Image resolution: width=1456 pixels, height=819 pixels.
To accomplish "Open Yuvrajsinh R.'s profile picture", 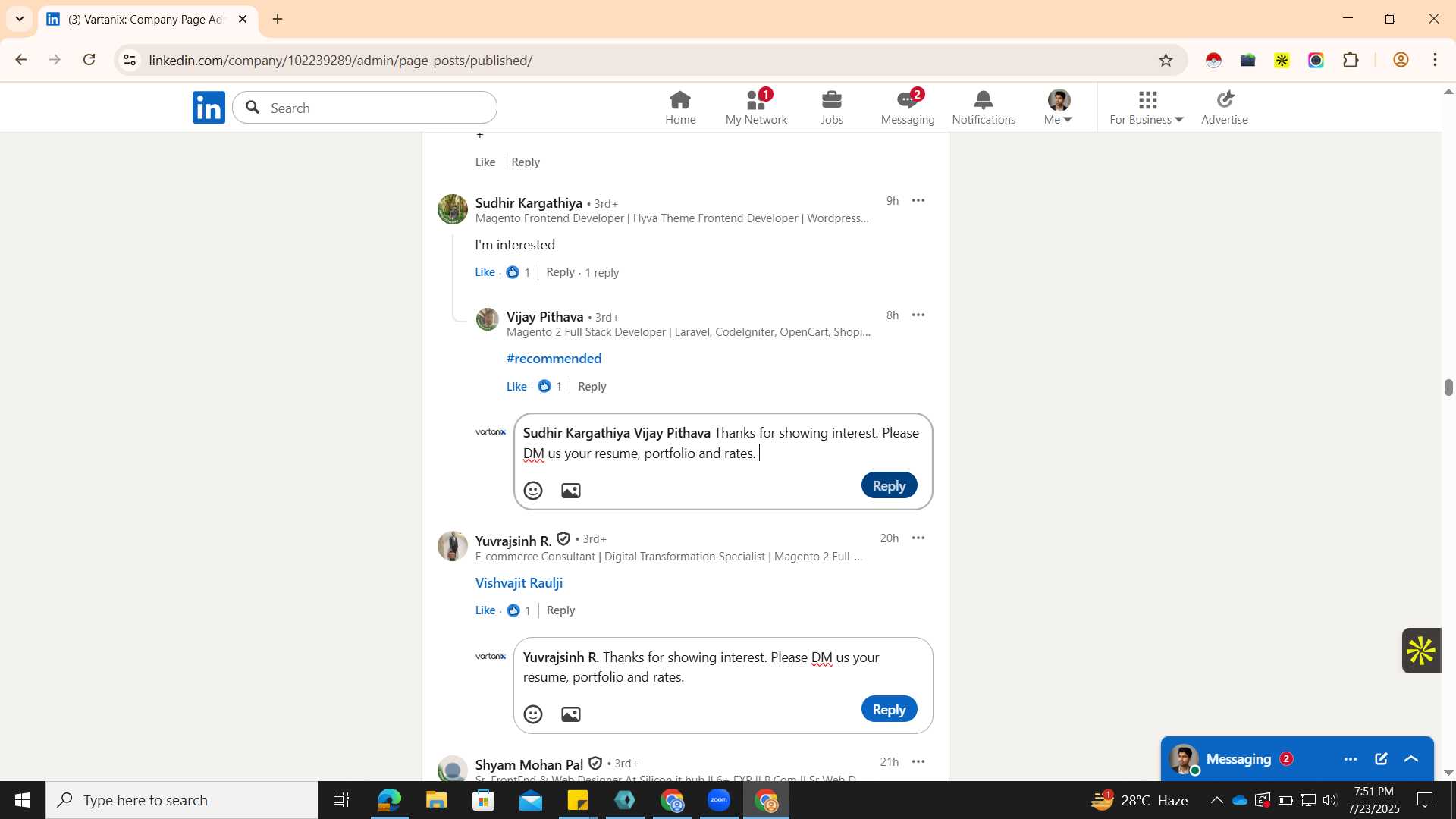I will [x=453, y=546].
